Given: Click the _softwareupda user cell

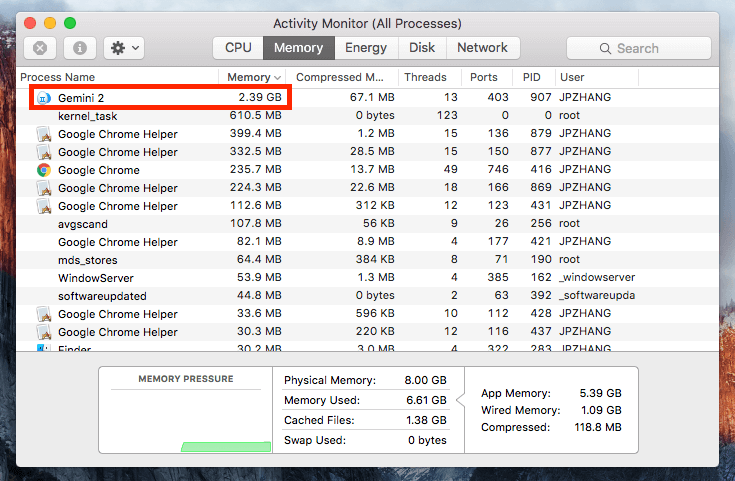Looking at the screenshot, I should click(x=597, y=295).
